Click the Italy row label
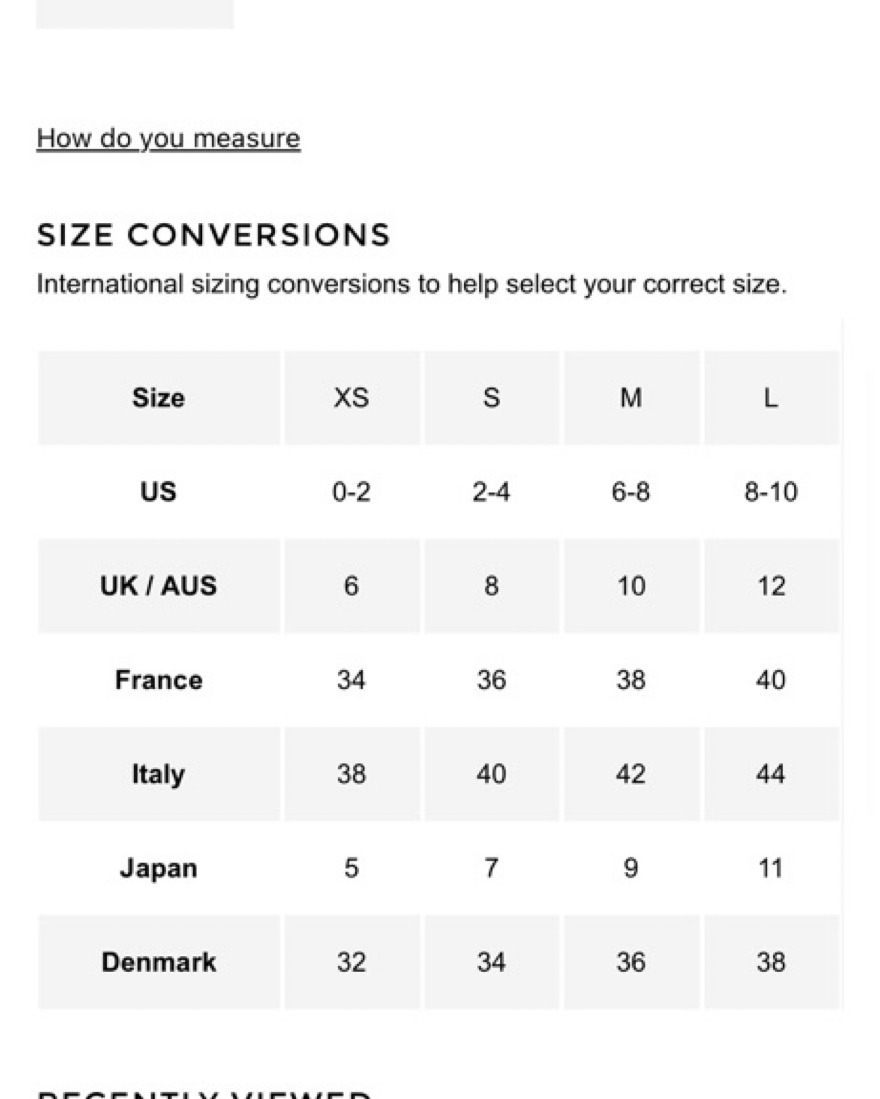Screen dimensions: 880x1099 click(158, 774)
